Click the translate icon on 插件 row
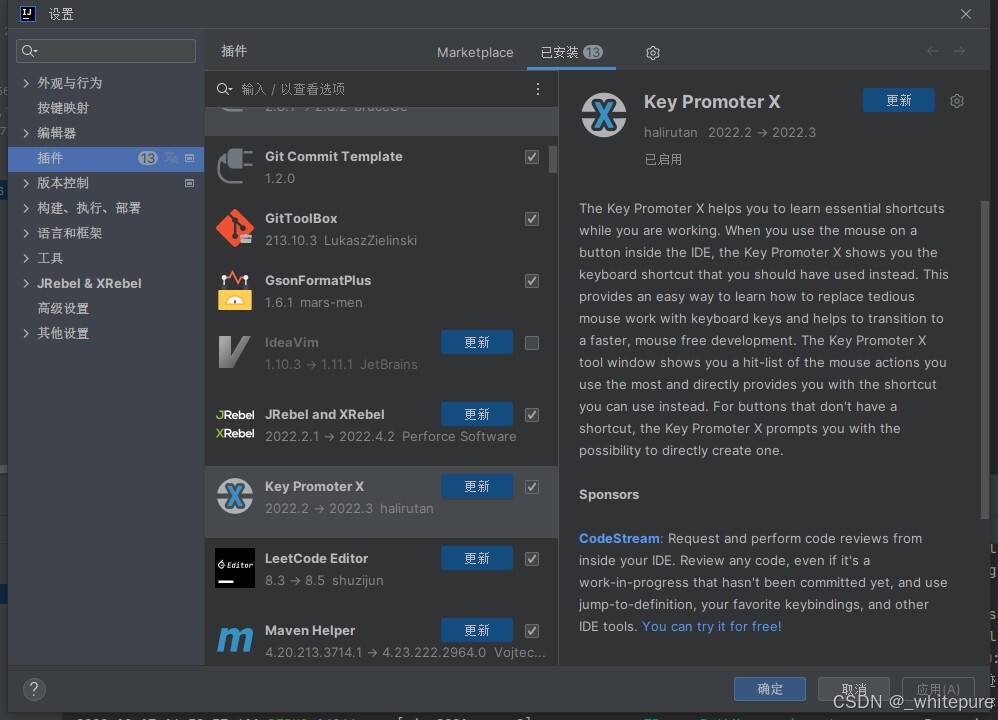Screen dimensions: 998x720 pos(172,158)
